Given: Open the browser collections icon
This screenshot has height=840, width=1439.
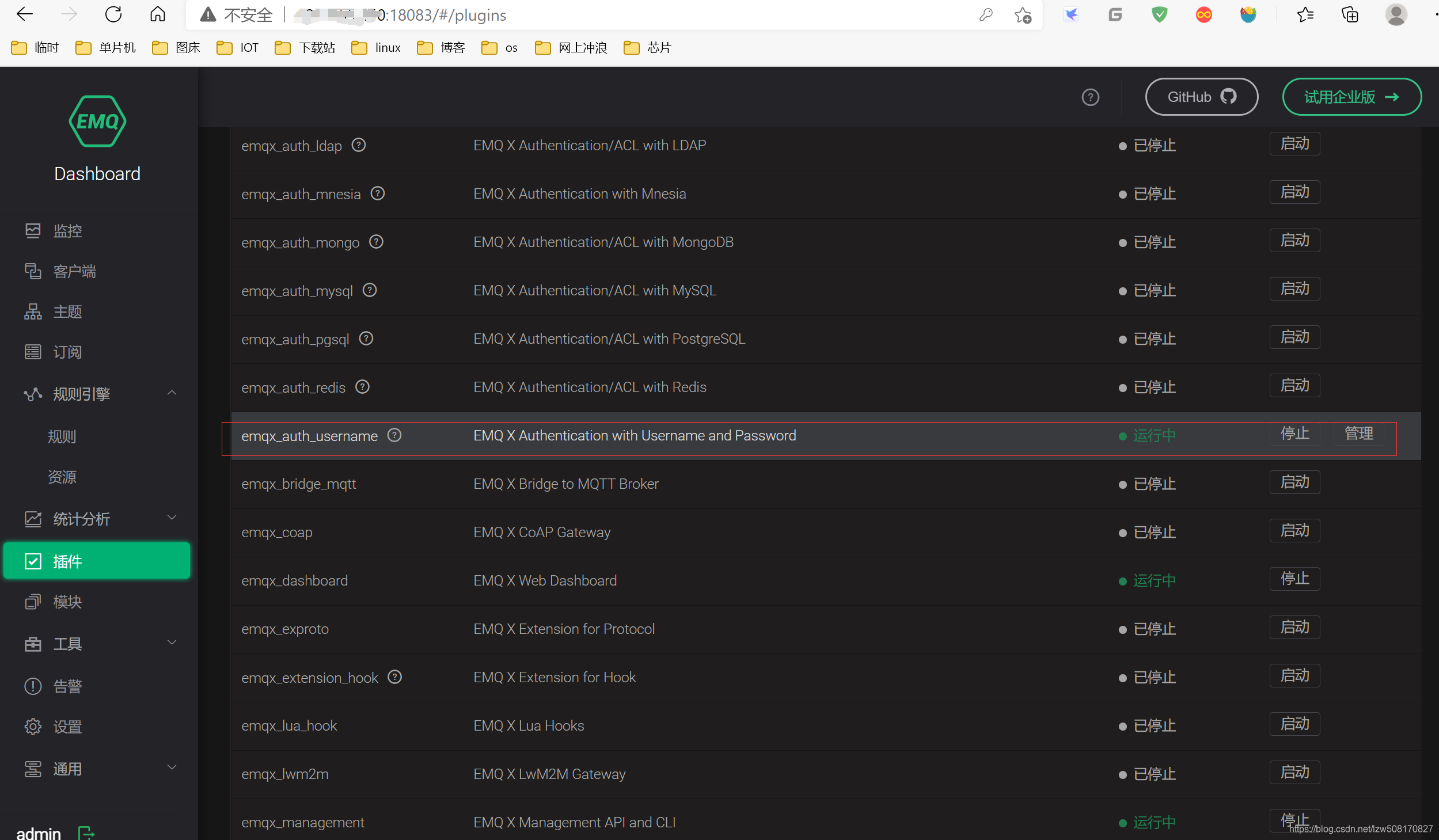Looking at the screenshot, I should click(x=1350, y=14).
